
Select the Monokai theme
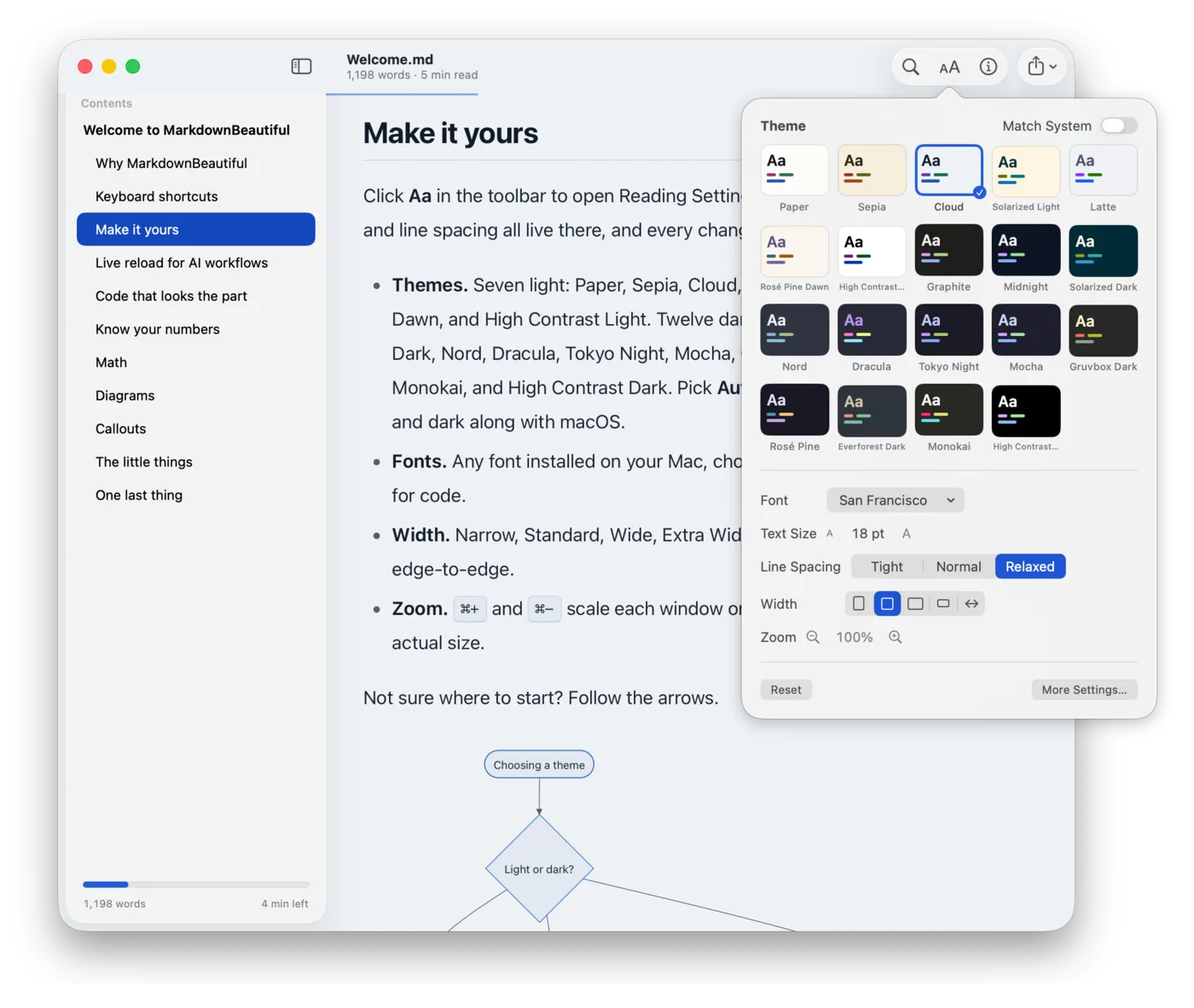(x=949, y=410)
